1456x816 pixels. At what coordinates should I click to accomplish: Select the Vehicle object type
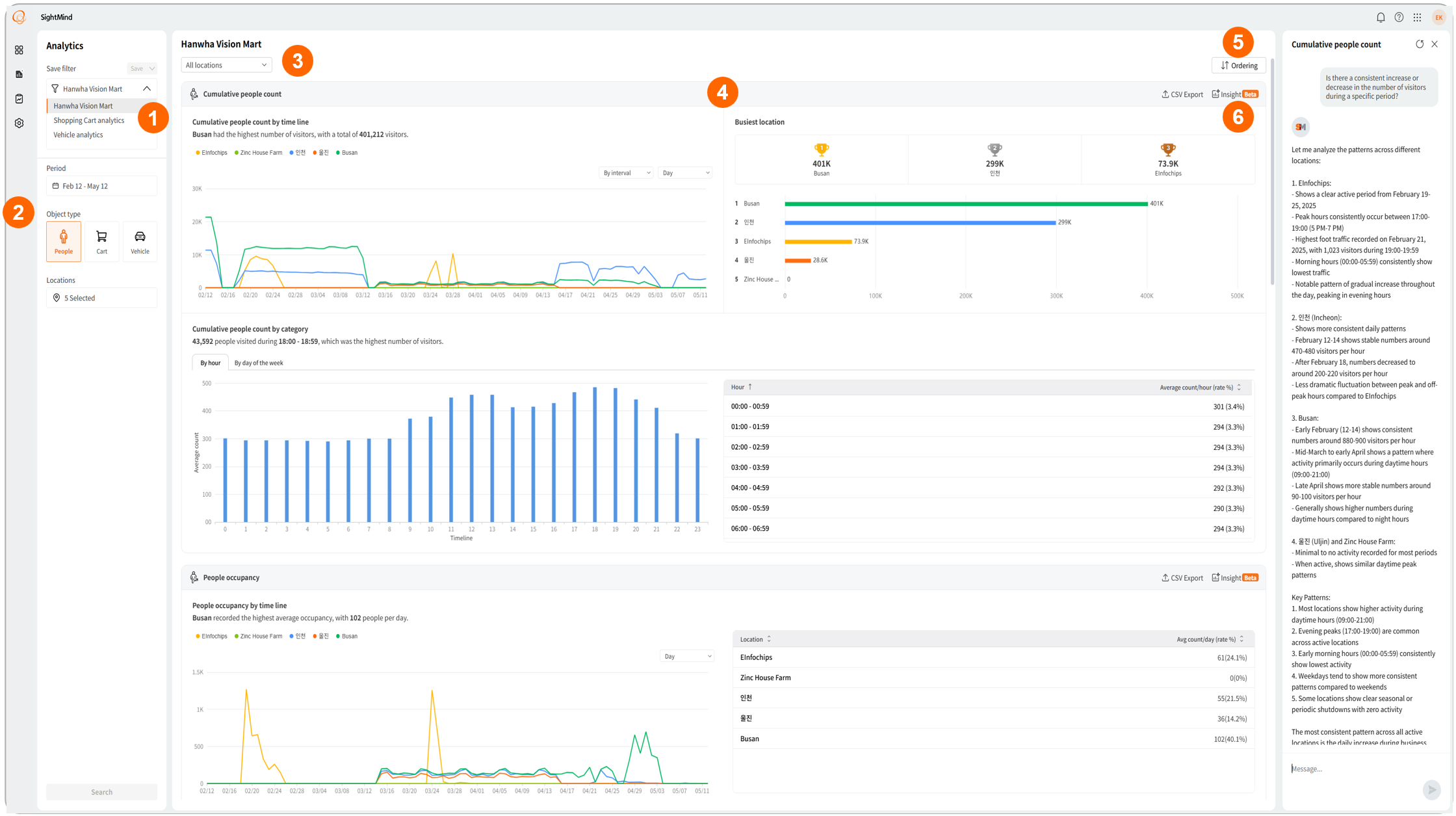[140, 241]
